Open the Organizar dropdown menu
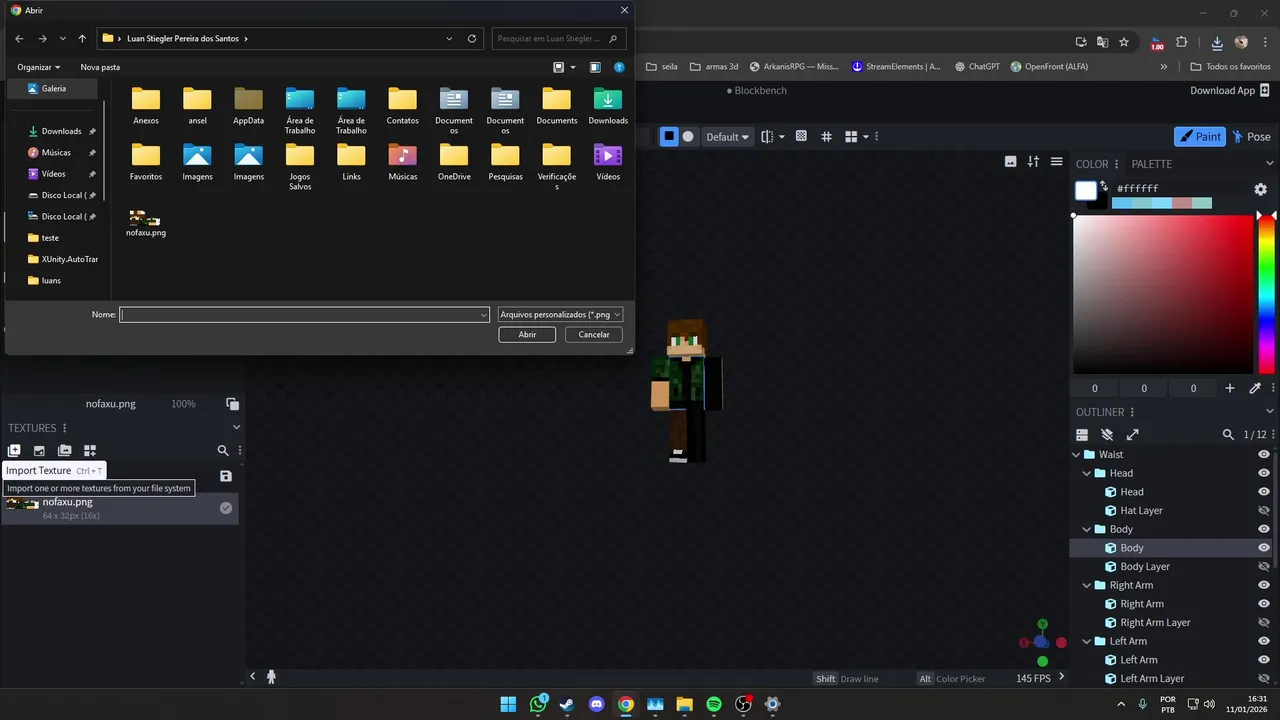Image resolution: width=1280 pixels, height=720 pixels. point(38,67)
